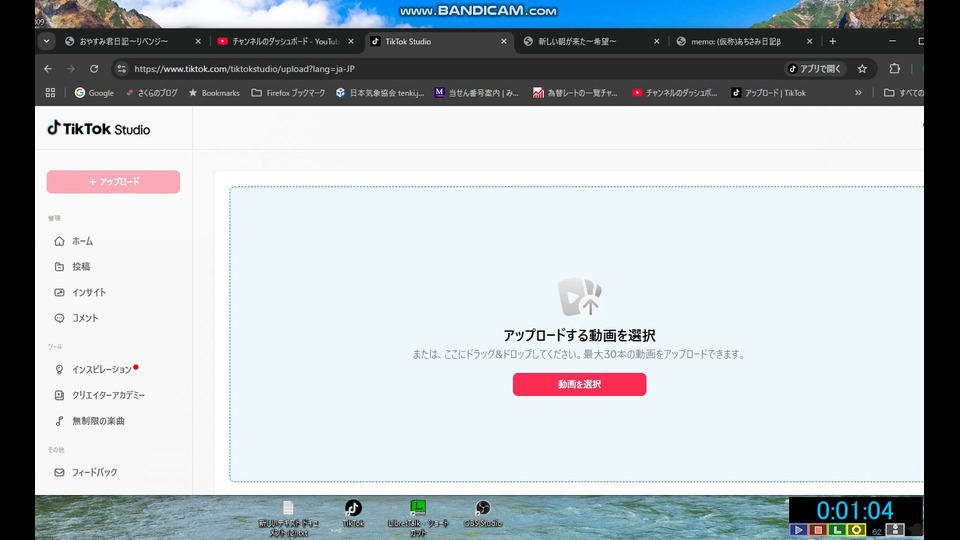Click the upload video card icon in drop zone

pyautogui.click(x=579, y=297)
